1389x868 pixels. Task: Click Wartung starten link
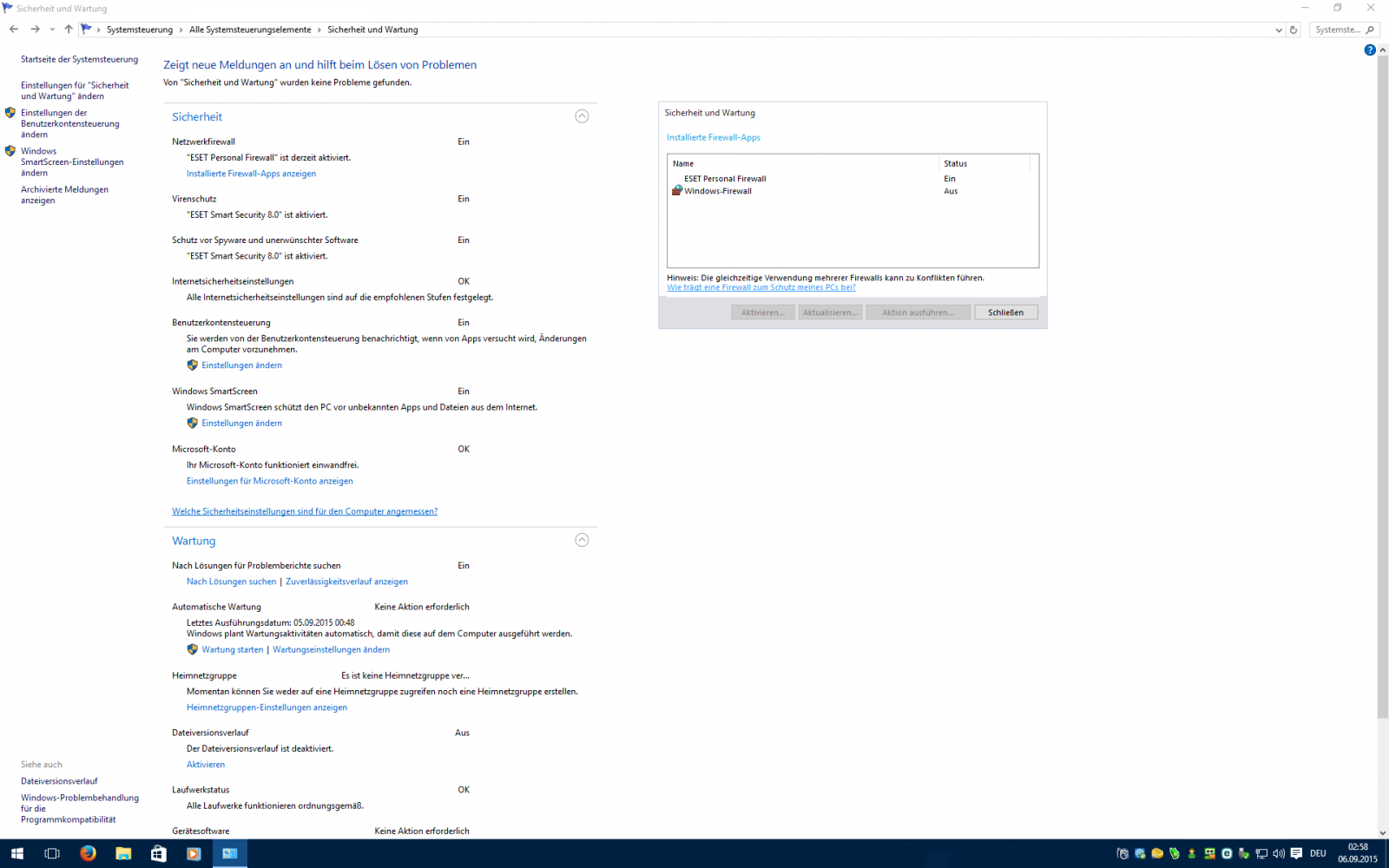(x=232, y=649)
